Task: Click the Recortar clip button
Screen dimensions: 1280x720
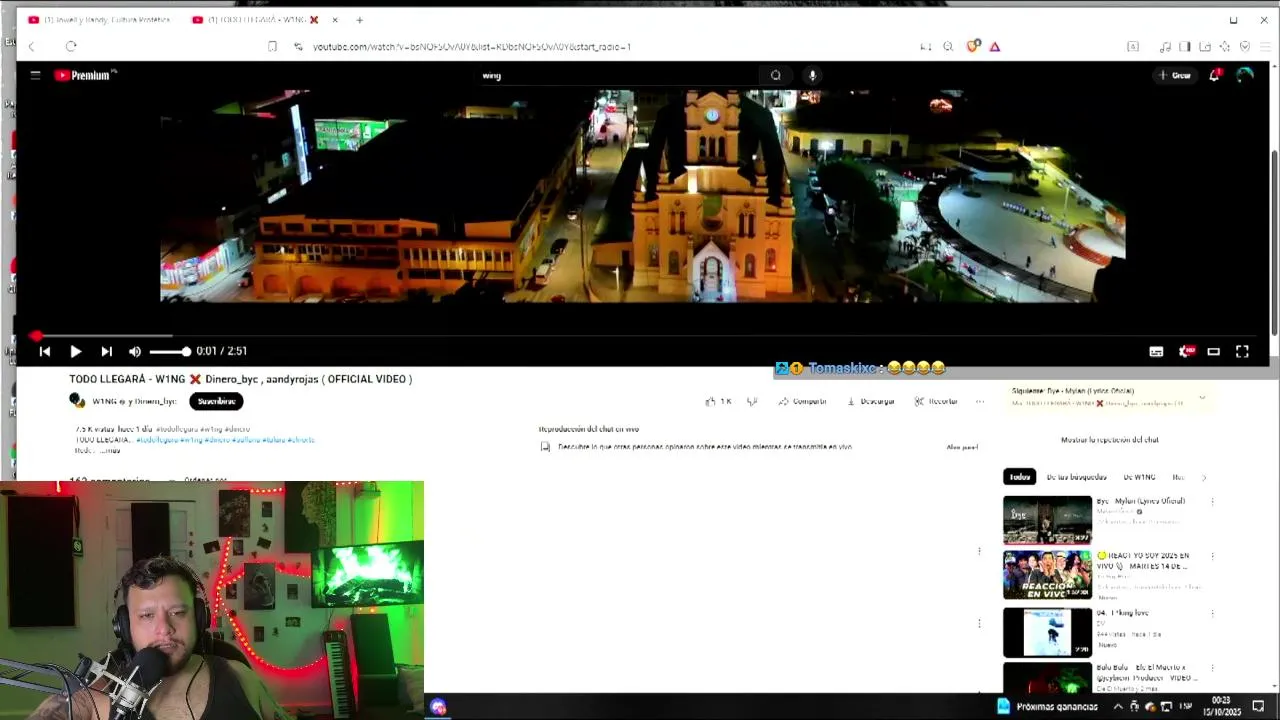Action: [936, 401]
